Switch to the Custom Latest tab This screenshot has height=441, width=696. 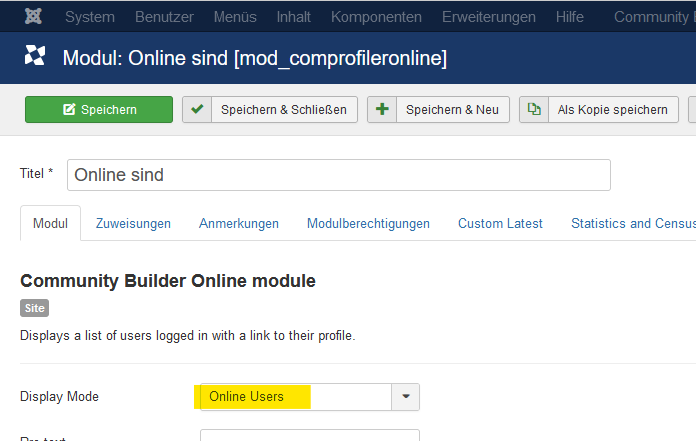[500, 223]
